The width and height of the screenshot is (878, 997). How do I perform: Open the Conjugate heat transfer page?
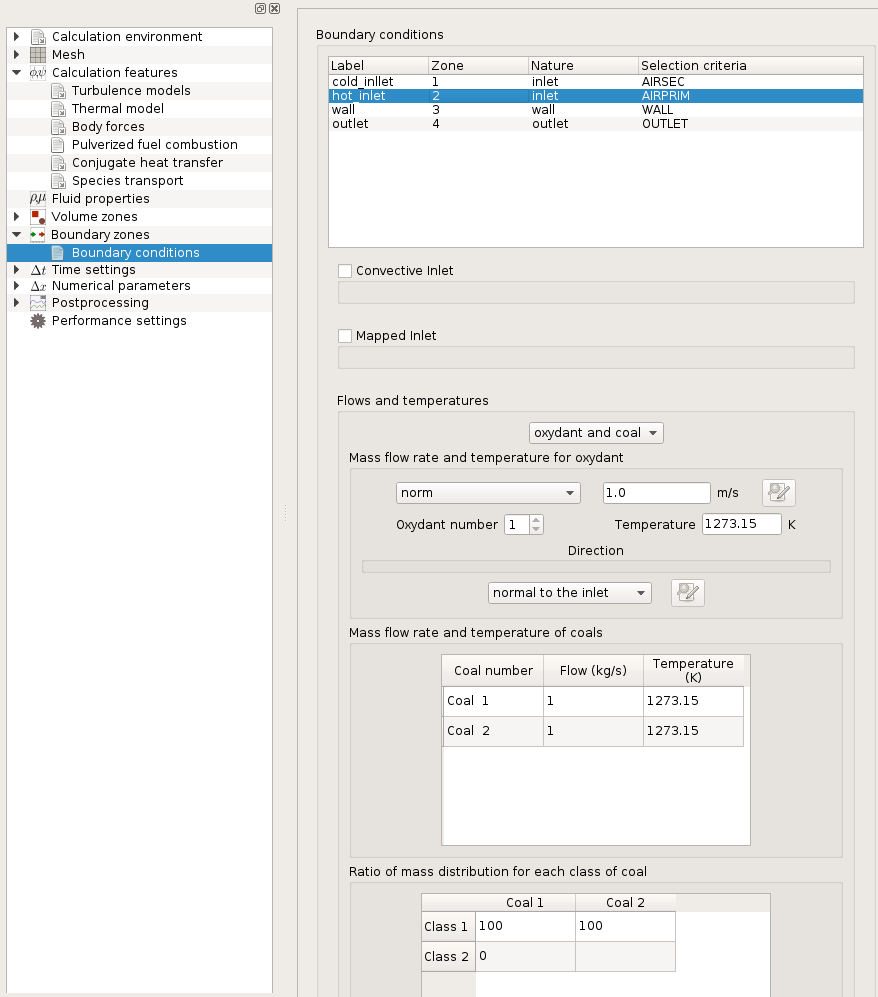click(x=147, y=163)
